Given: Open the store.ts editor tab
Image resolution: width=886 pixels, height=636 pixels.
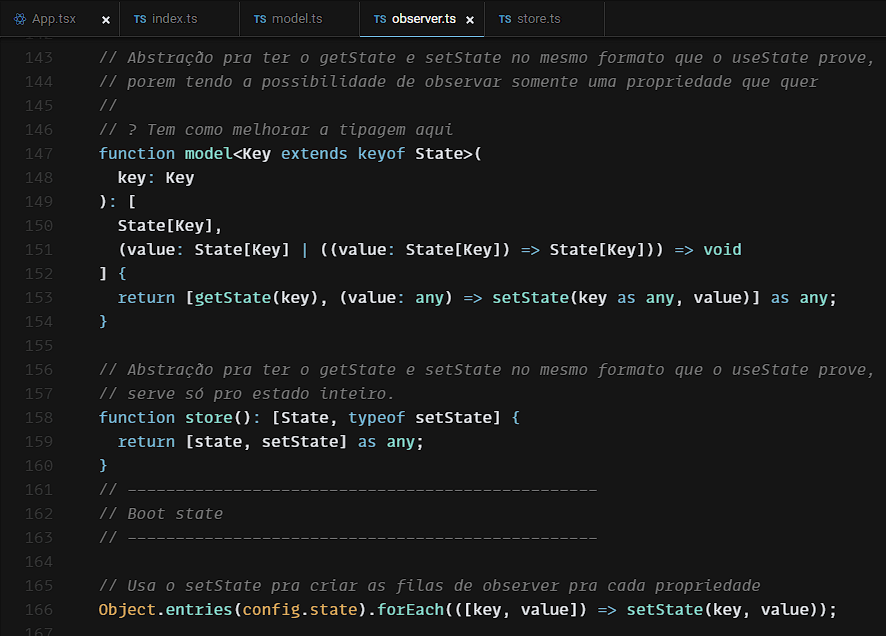Looking at the screenshot, I should 538,19.
